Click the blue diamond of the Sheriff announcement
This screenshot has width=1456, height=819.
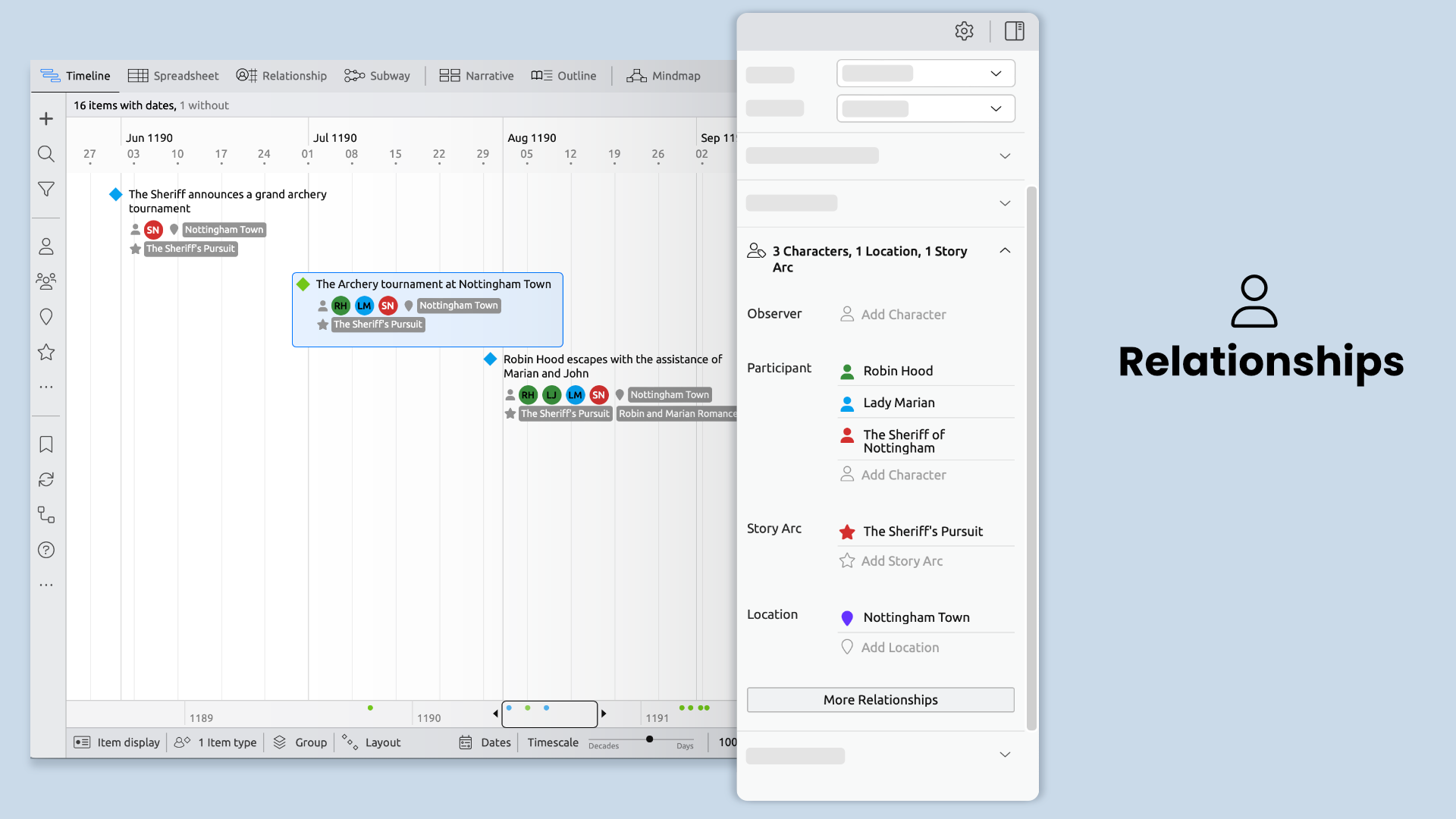(x=116, y=194)
